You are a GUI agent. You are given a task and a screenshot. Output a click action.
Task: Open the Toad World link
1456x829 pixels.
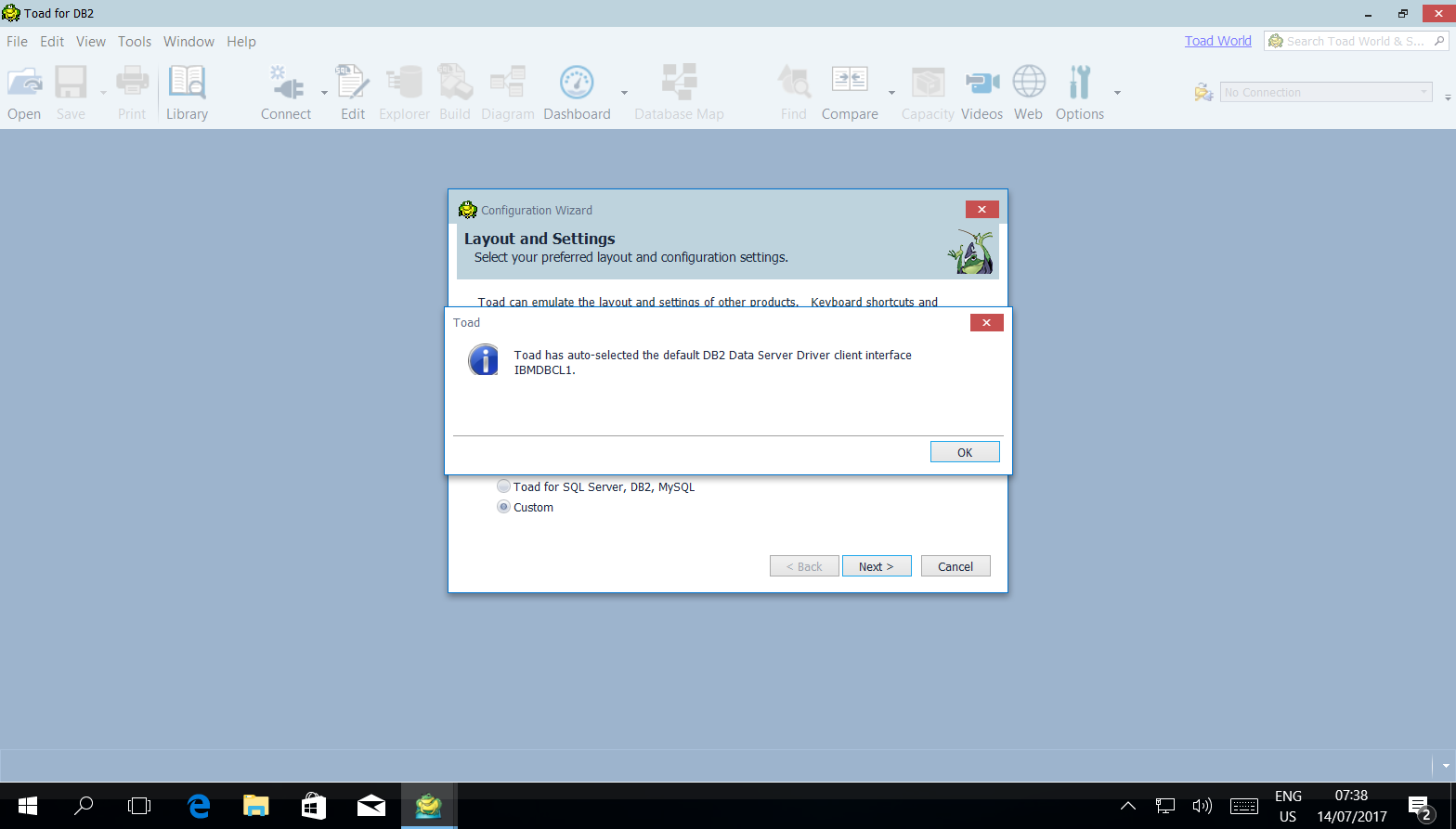(1218, 41)
